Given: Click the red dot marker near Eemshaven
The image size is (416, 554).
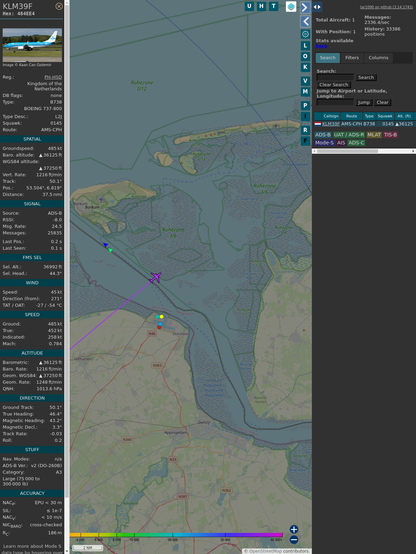Looking at the screenshot, I should pyautogui.click(x=159, y=328).
